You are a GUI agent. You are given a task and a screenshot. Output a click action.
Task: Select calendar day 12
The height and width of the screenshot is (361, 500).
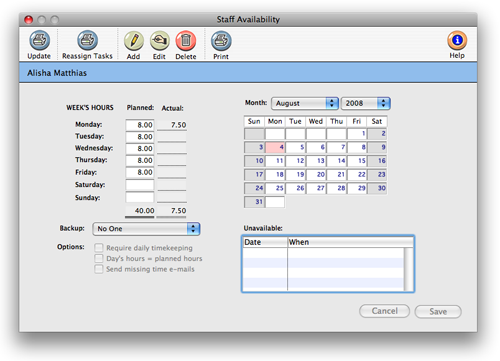pyautogui.click(x=295, y=161)
